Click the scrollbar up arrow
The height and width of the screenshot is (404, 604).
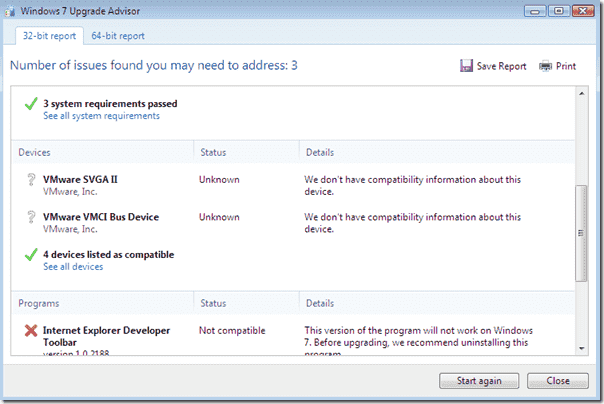[x=582, y=94]
